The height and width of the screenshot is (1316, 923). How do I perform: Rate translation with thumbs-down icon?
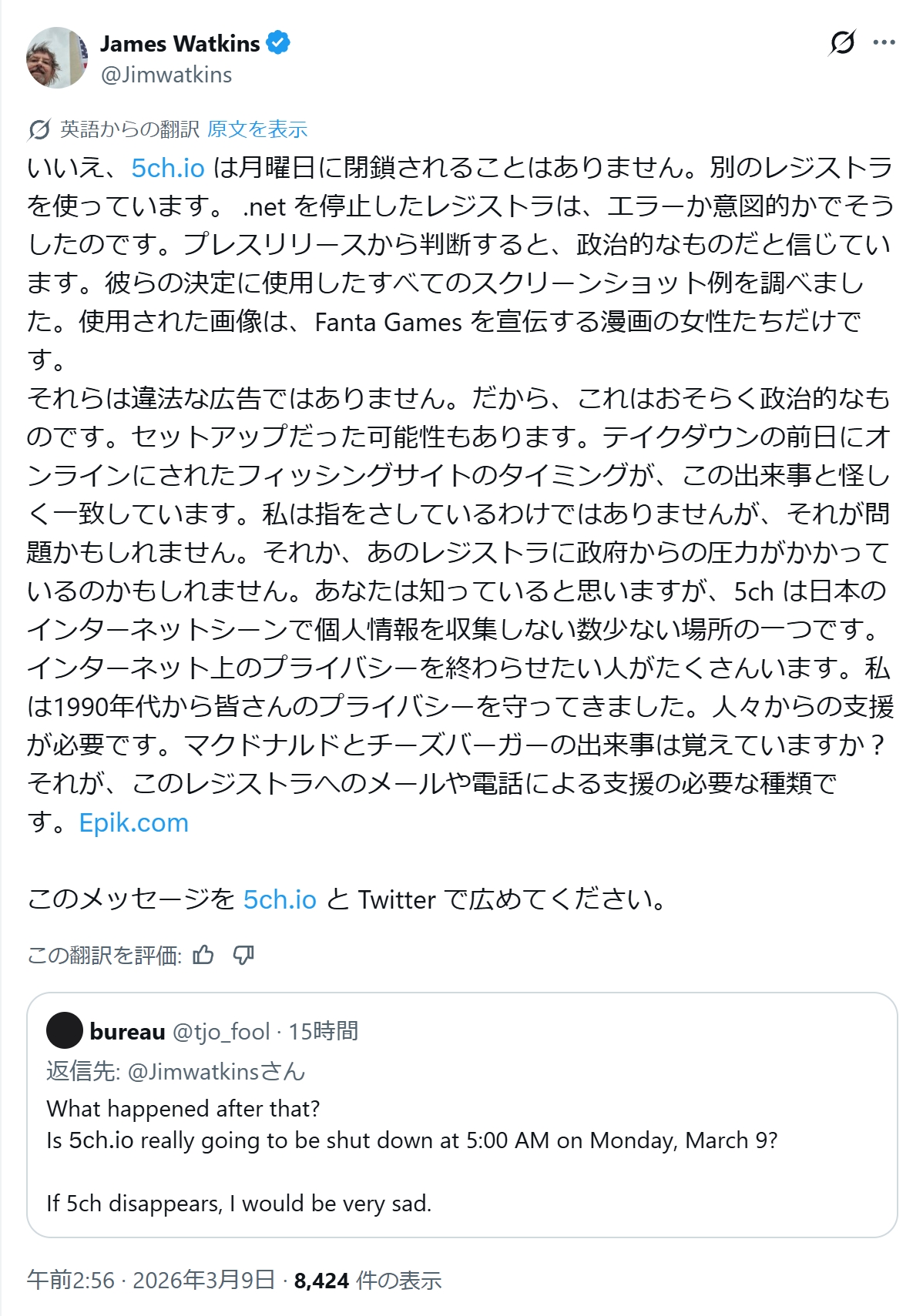coord(243,956)
